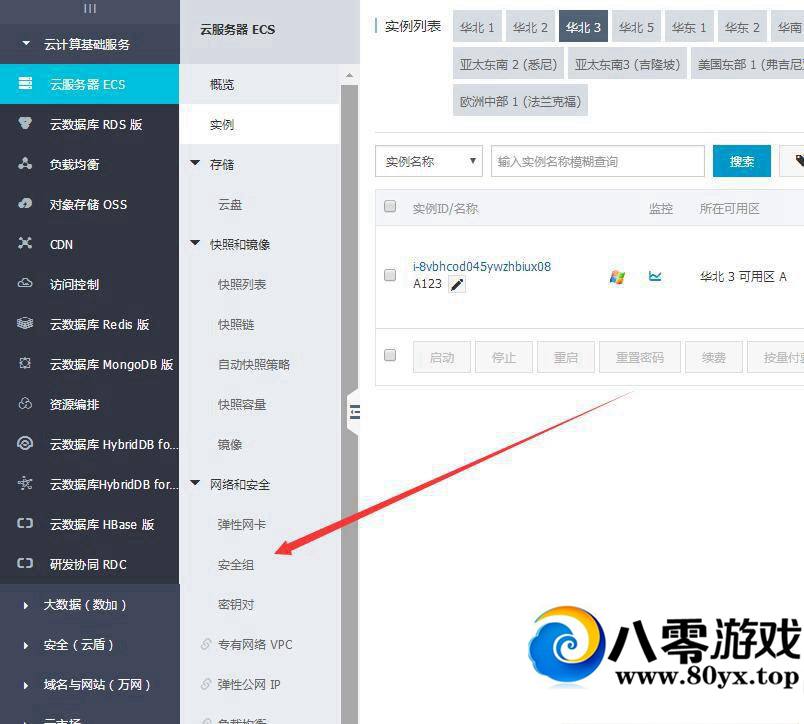
Task: Check the checkbox in the bottom action bar
Action: pos(390,355)
